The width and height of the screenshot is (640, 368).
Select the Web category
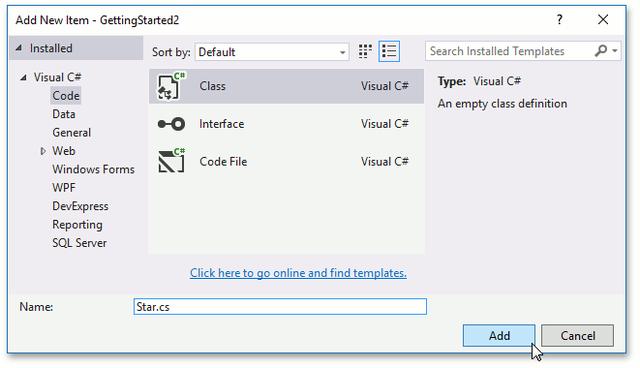[x=64, y=151]
